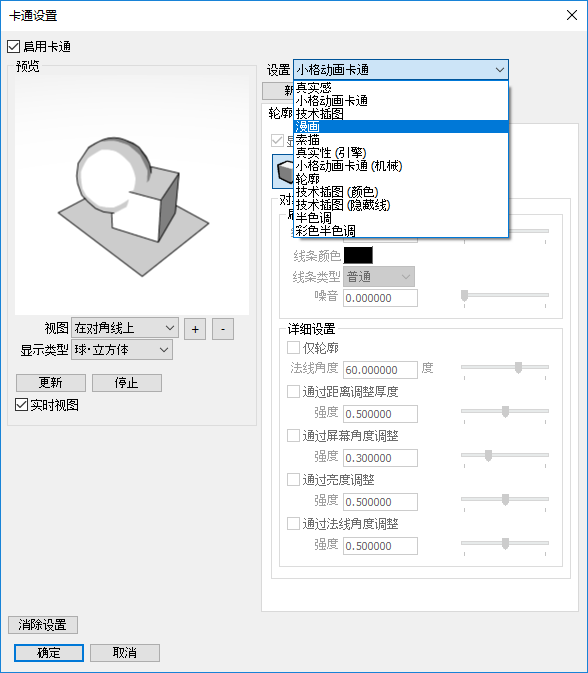
Task: Collapse the 设置 preset dropdown arrow
Action: click(x=500, y=70)
